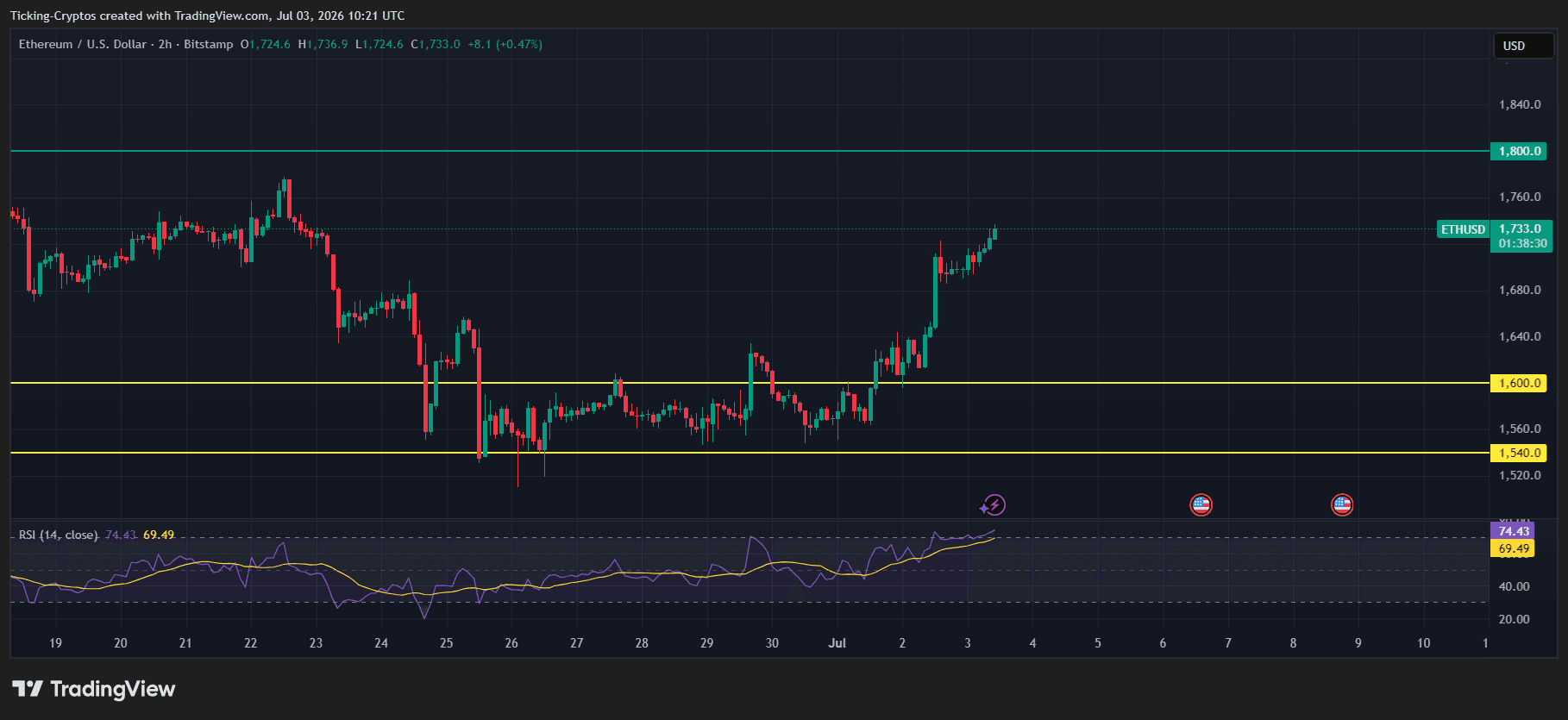The image size is (1568, 720).
Task: Click date 22 on time axis
Action: point(250,643)
